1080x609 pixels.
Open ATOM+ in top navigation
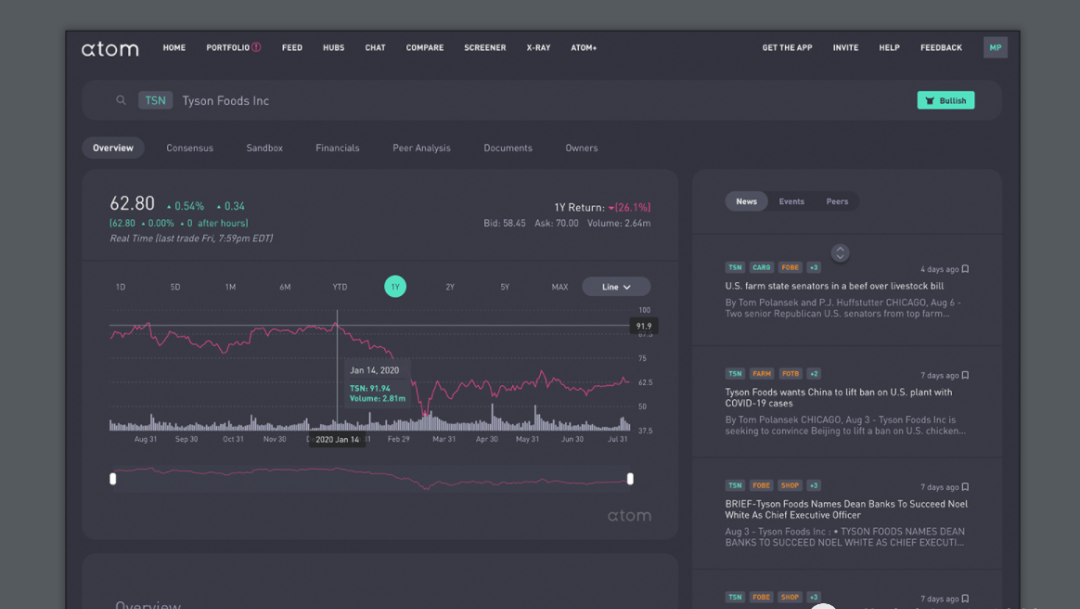tap(583, 48)
